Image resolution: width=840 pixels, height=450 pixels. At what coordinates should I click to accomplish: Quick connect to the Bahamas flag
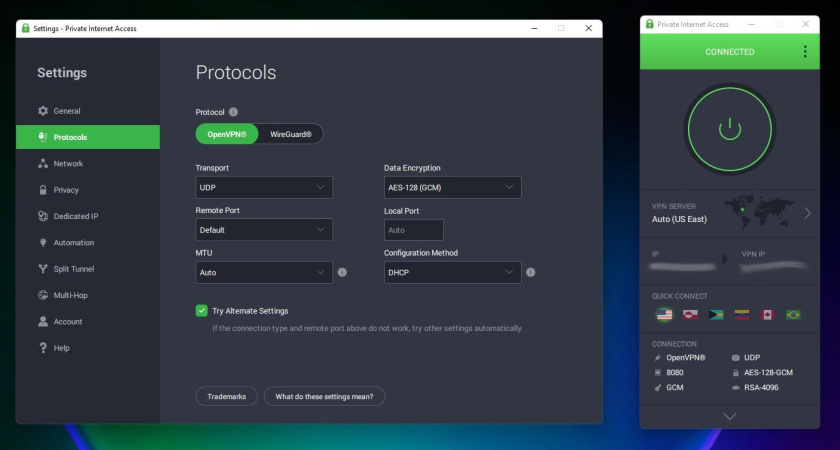point(716,314)
